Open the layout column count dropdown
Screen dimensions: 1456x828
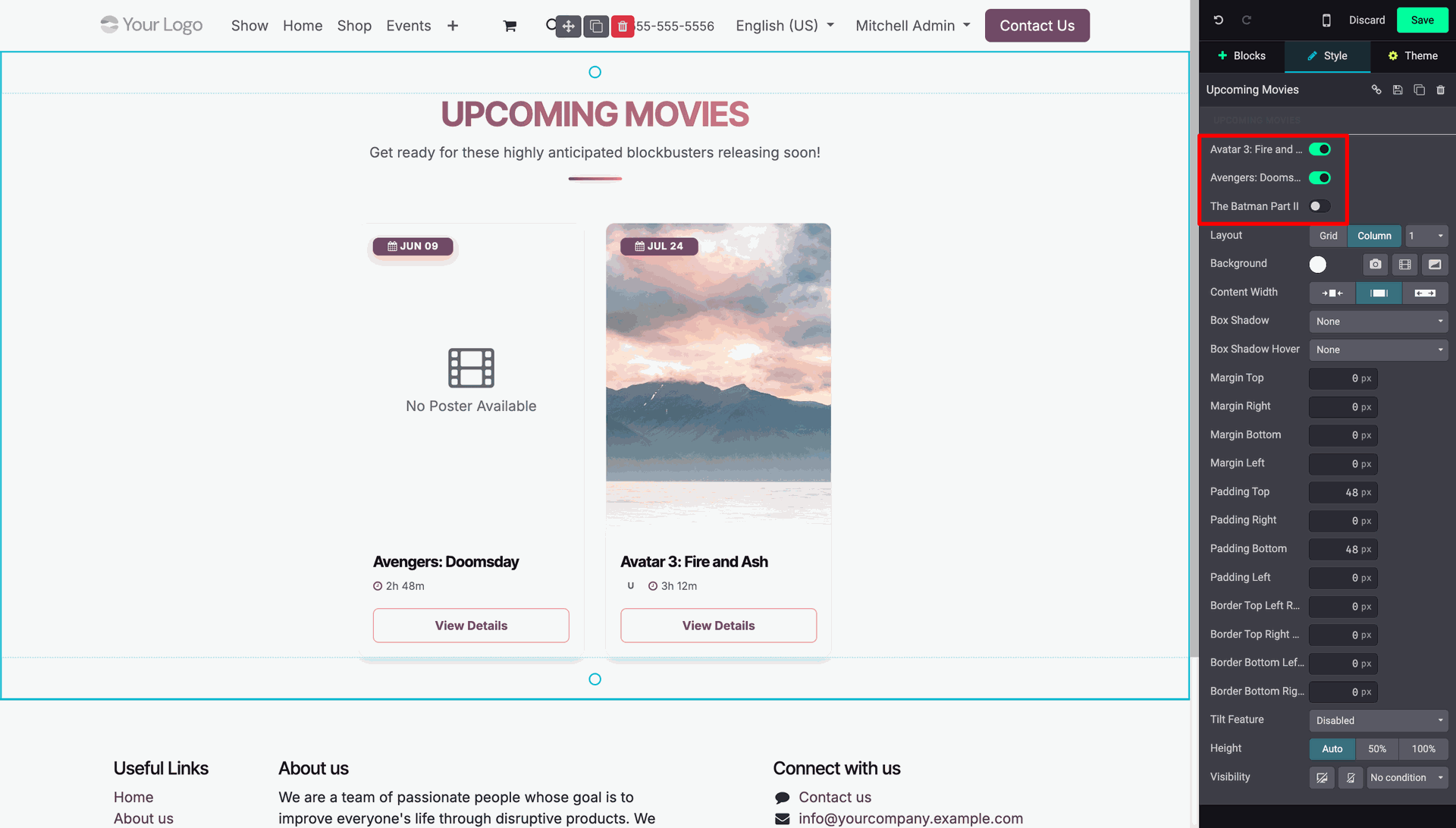1426,236
